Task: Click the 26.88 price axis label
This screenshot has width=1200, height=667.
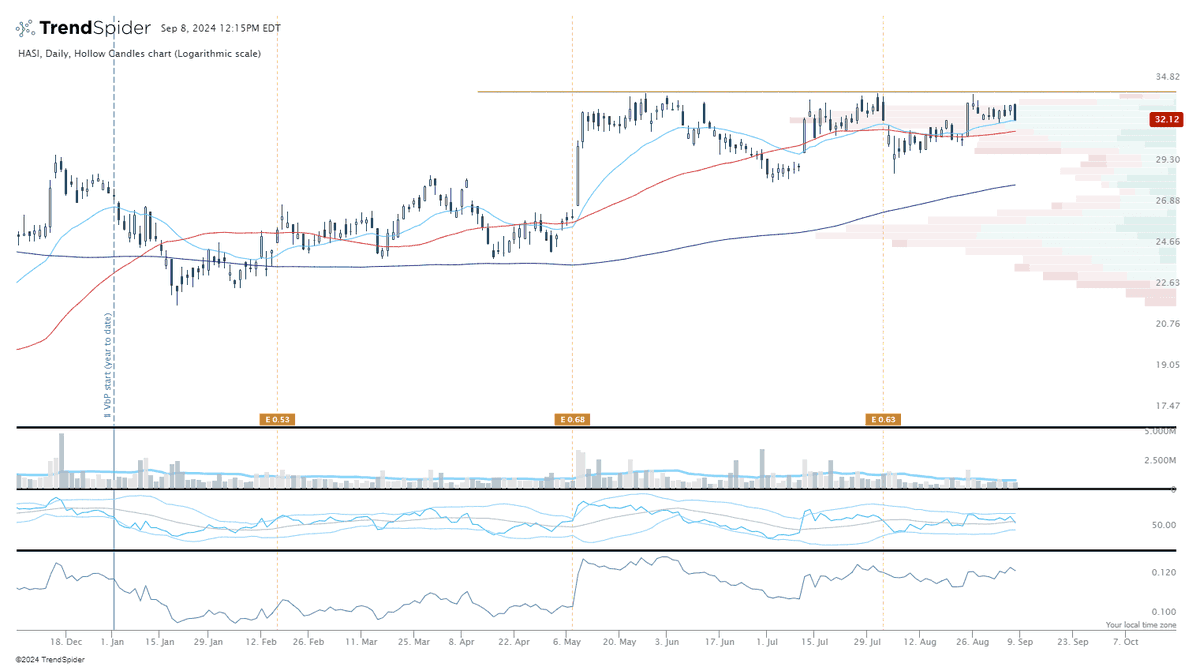Action: [1166, 200]
